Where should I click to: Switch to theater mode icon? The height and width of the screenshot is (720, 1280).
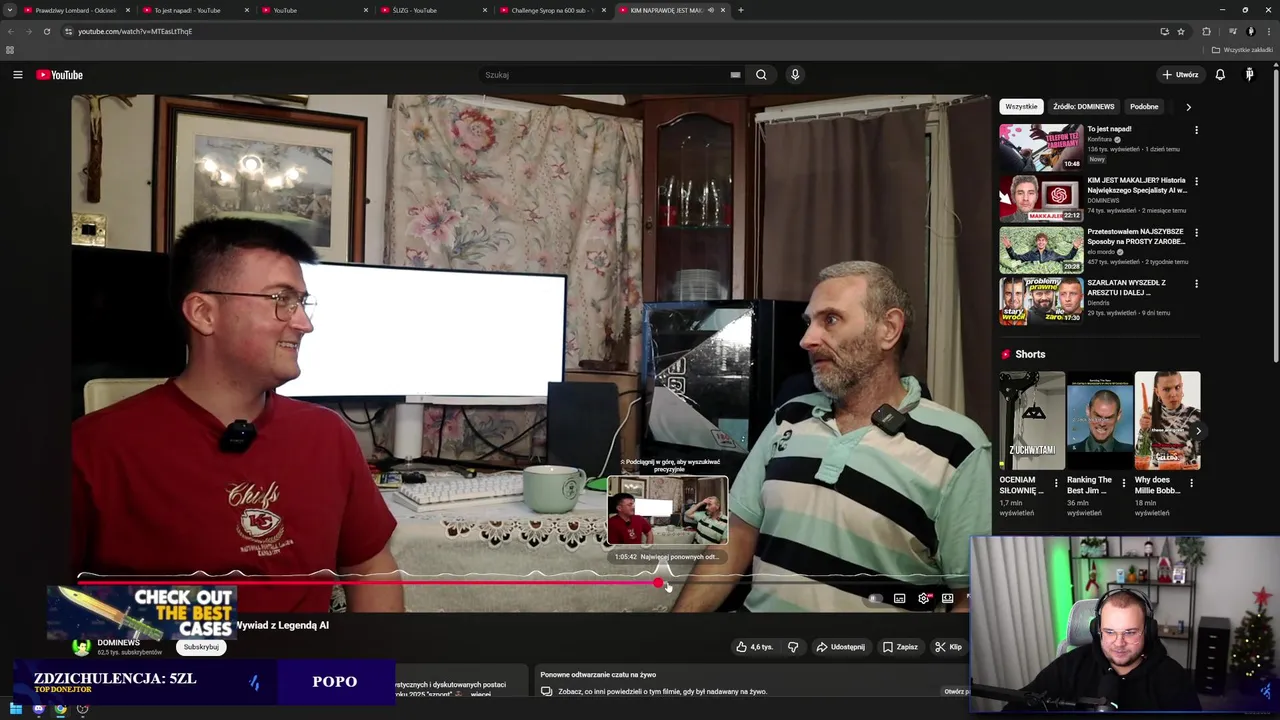point(947,598)
